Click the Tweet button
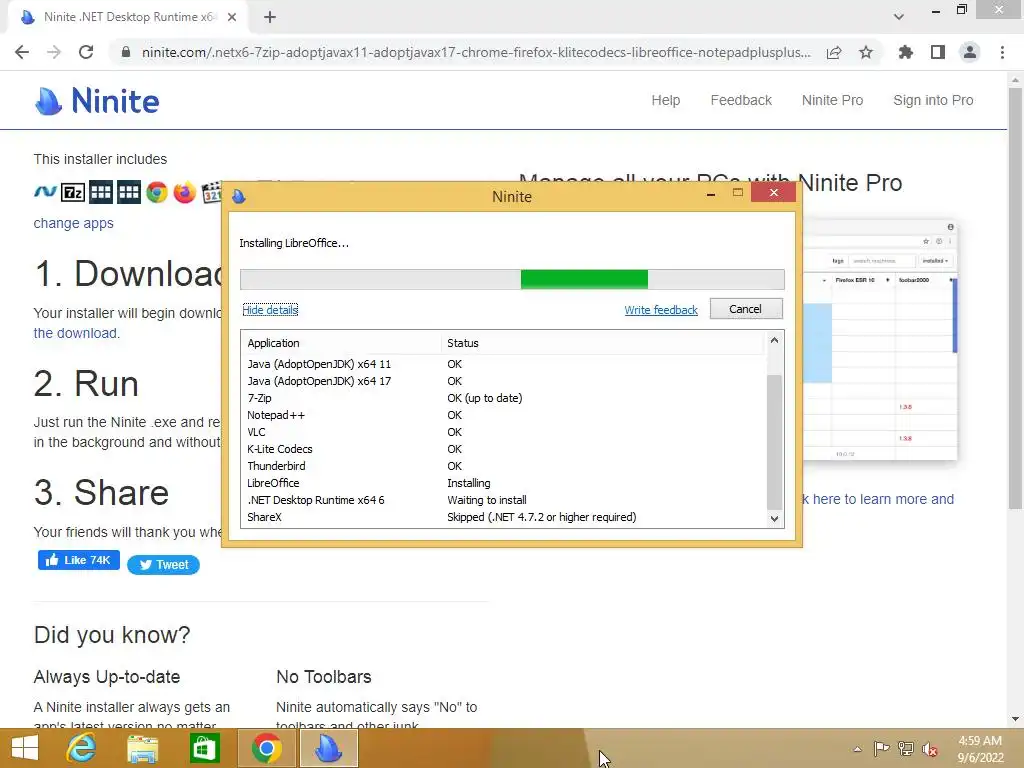The width and height of the screenshot is (1024, 768). 163,565
